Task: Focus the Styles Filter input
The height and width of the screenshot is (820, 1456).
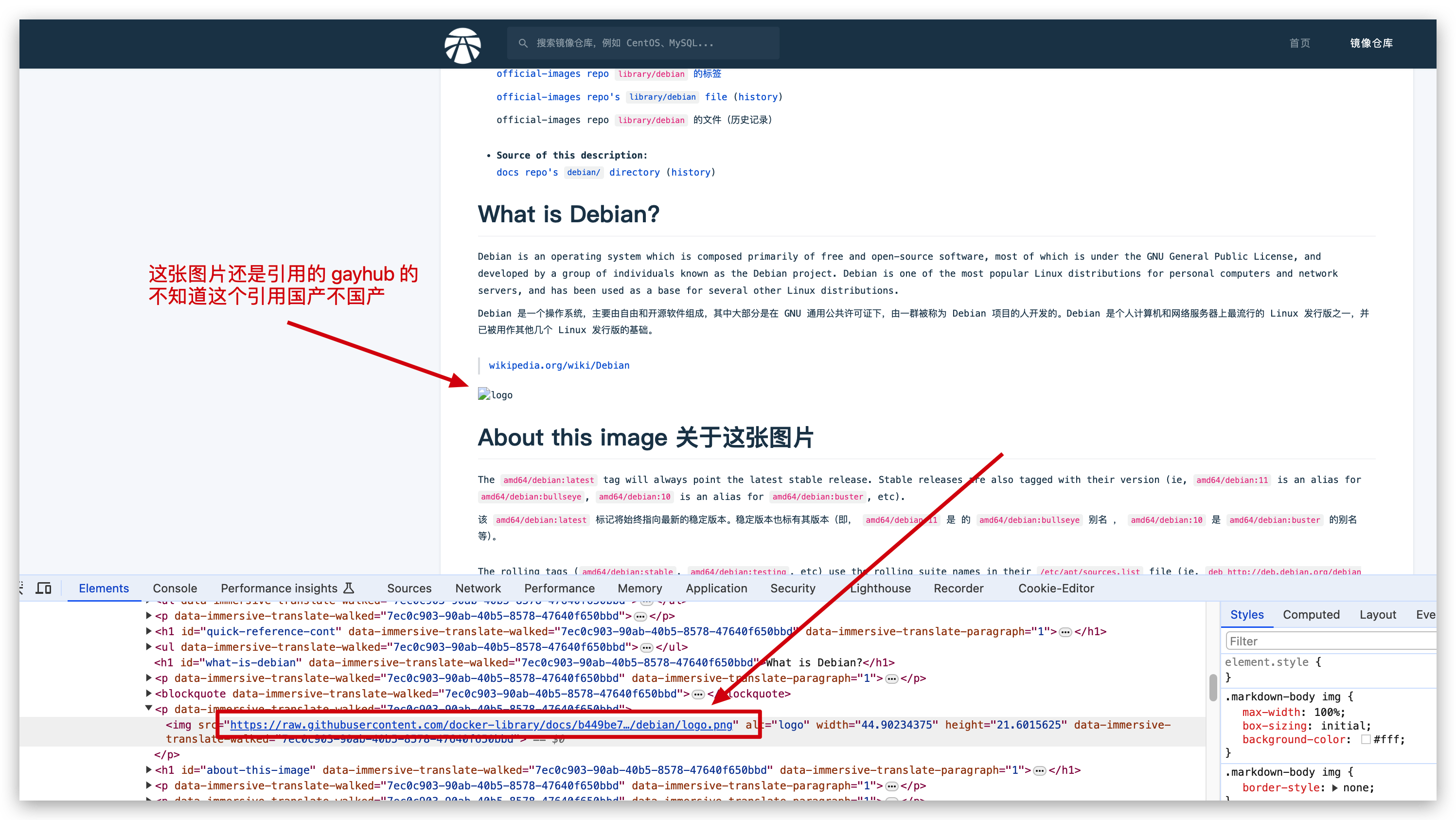Action: click(x=1331, y=641)
